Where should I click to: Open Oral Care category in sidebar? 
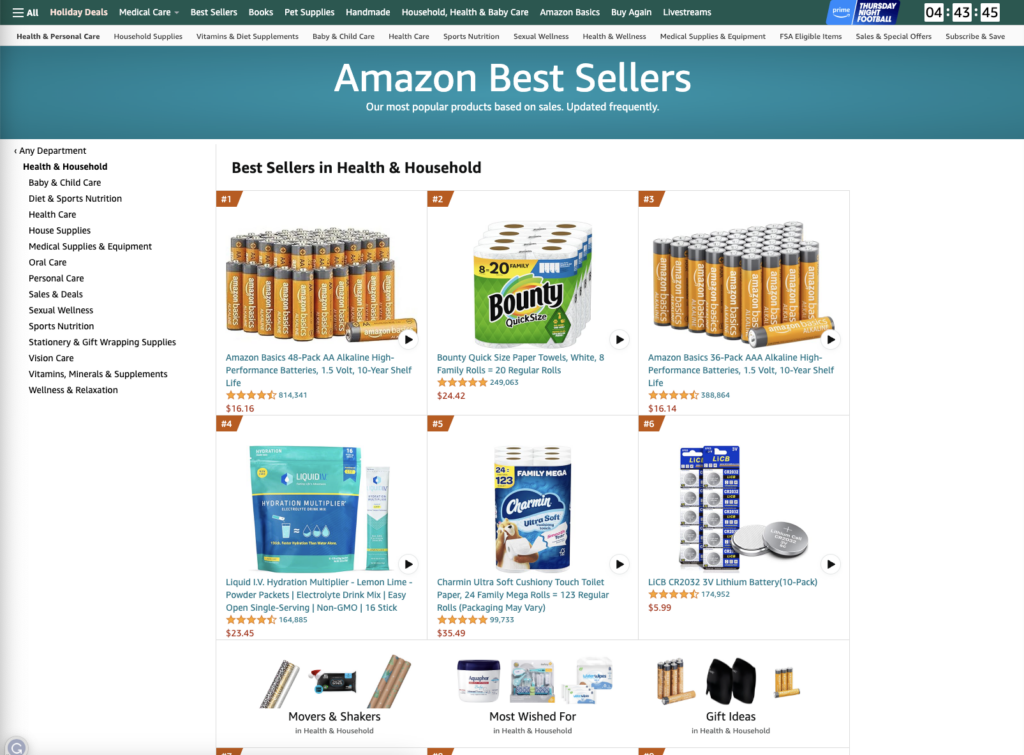[x=47, y=263]
